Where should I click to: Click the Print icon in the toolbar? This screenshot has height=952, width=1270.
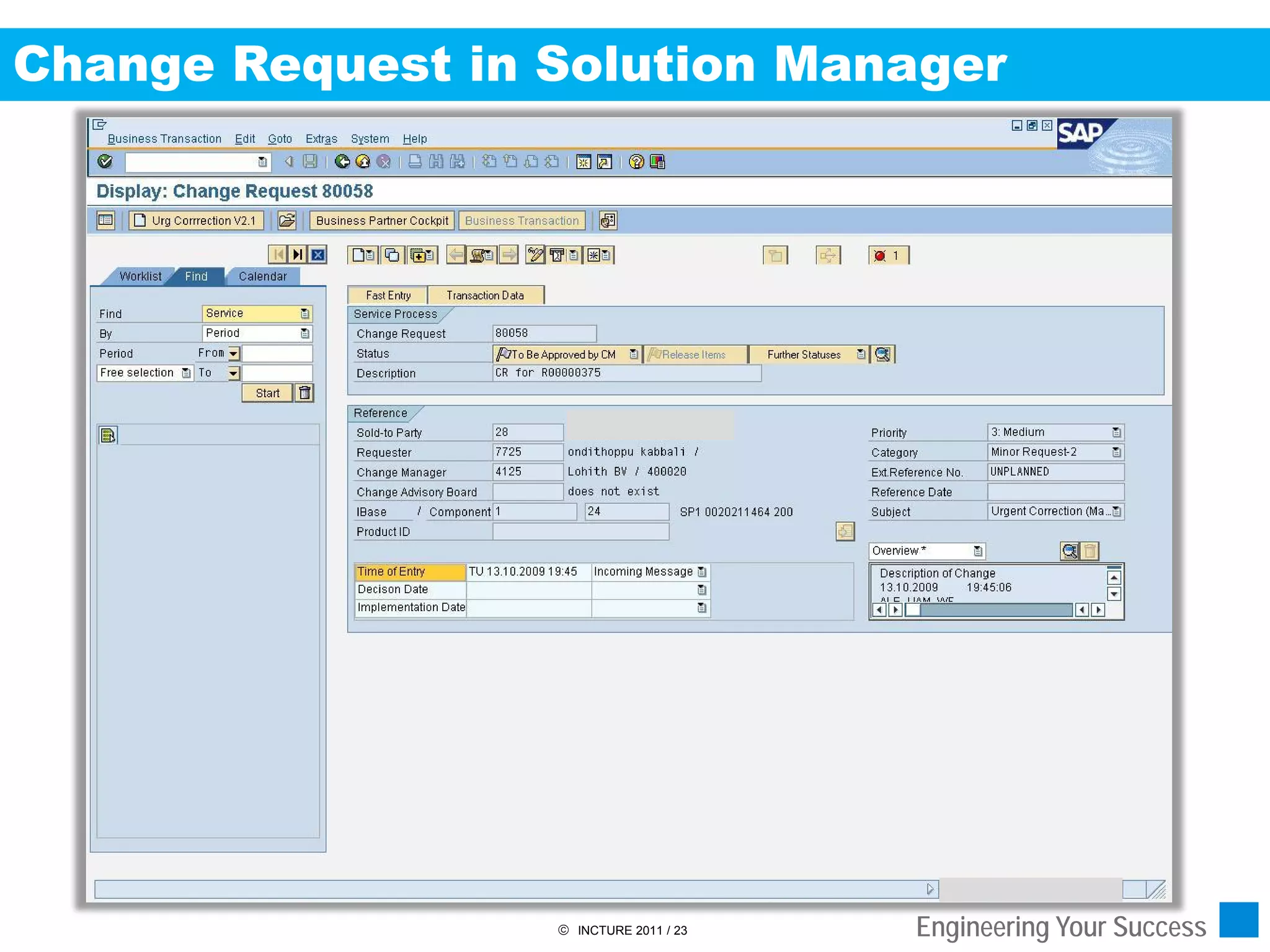click(415, 162)
